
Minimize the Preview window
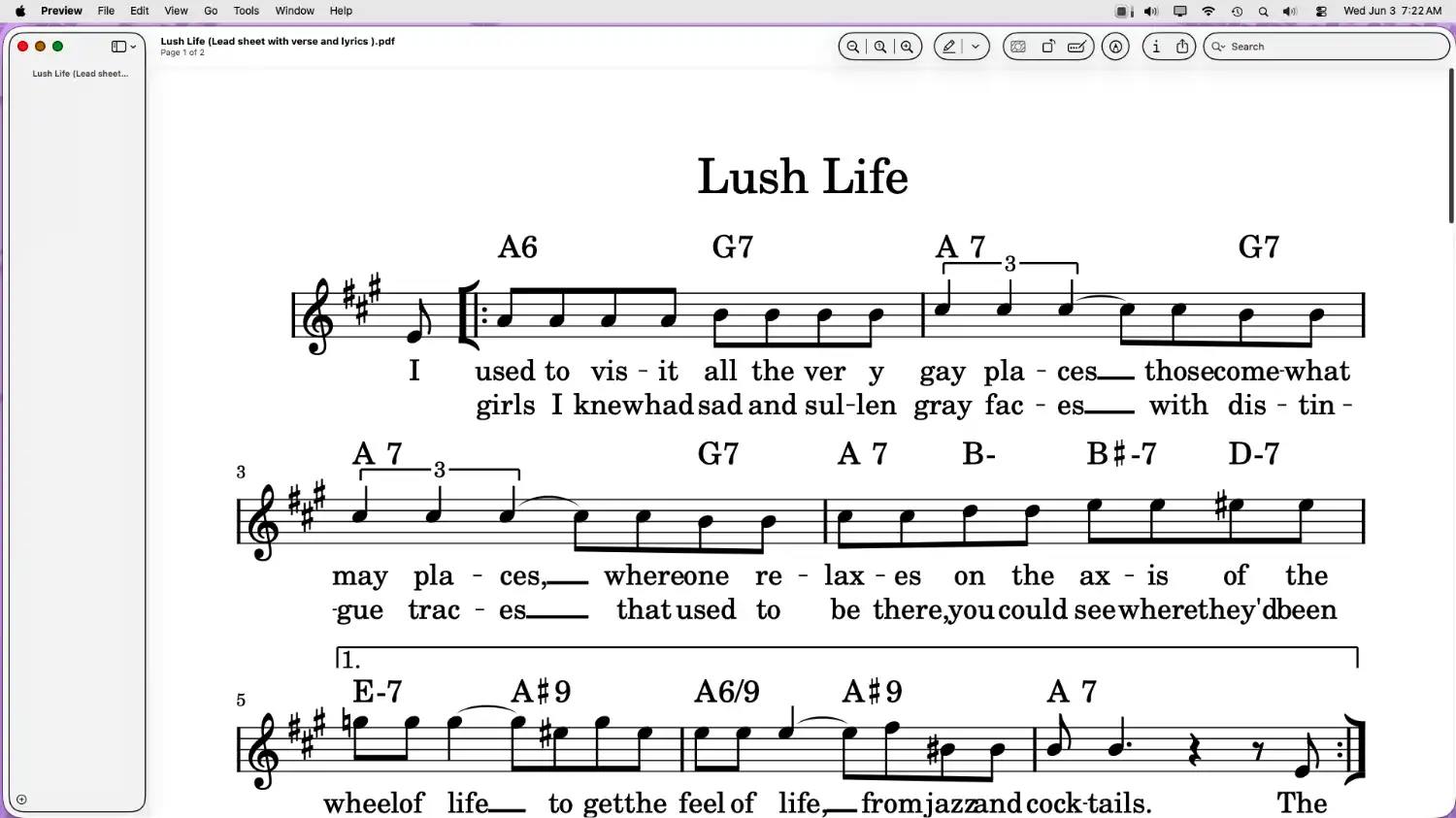[x=40, y=47]
